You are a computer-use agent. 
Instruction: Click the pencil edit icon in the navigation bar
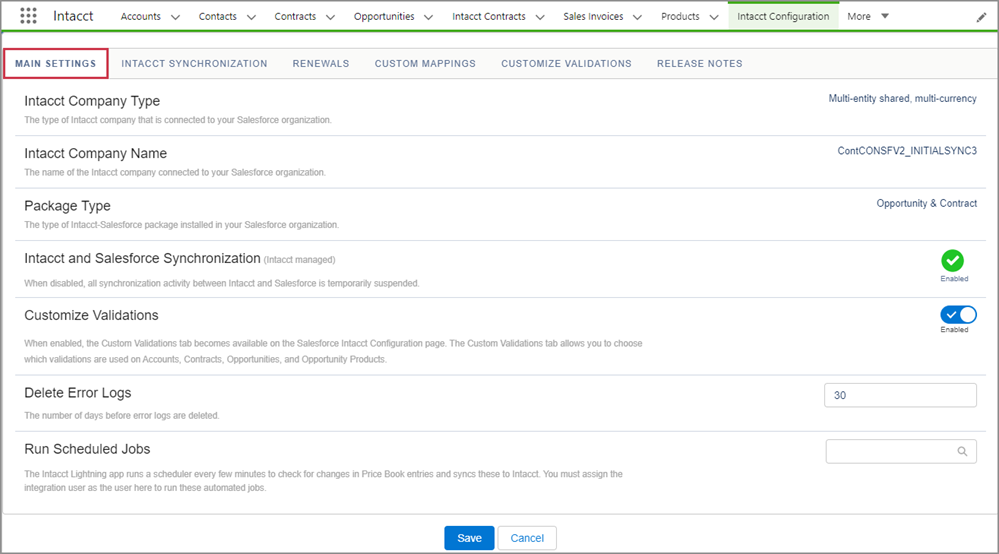(x=981, y=17)
